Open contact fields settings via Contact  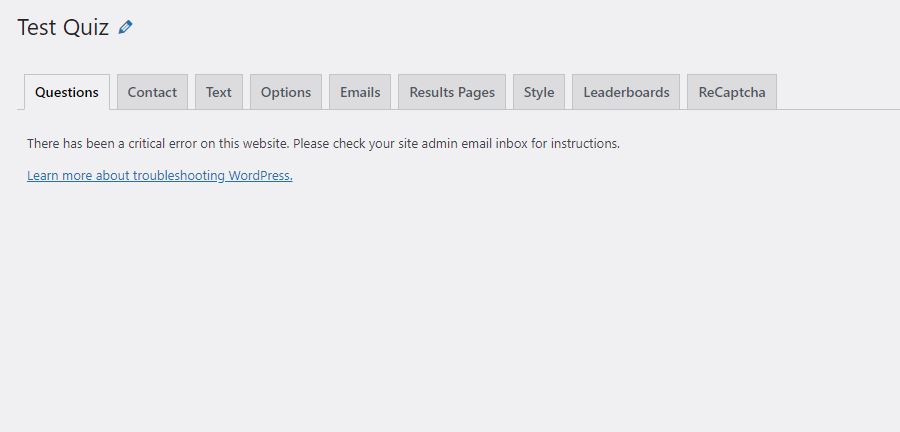152,92
